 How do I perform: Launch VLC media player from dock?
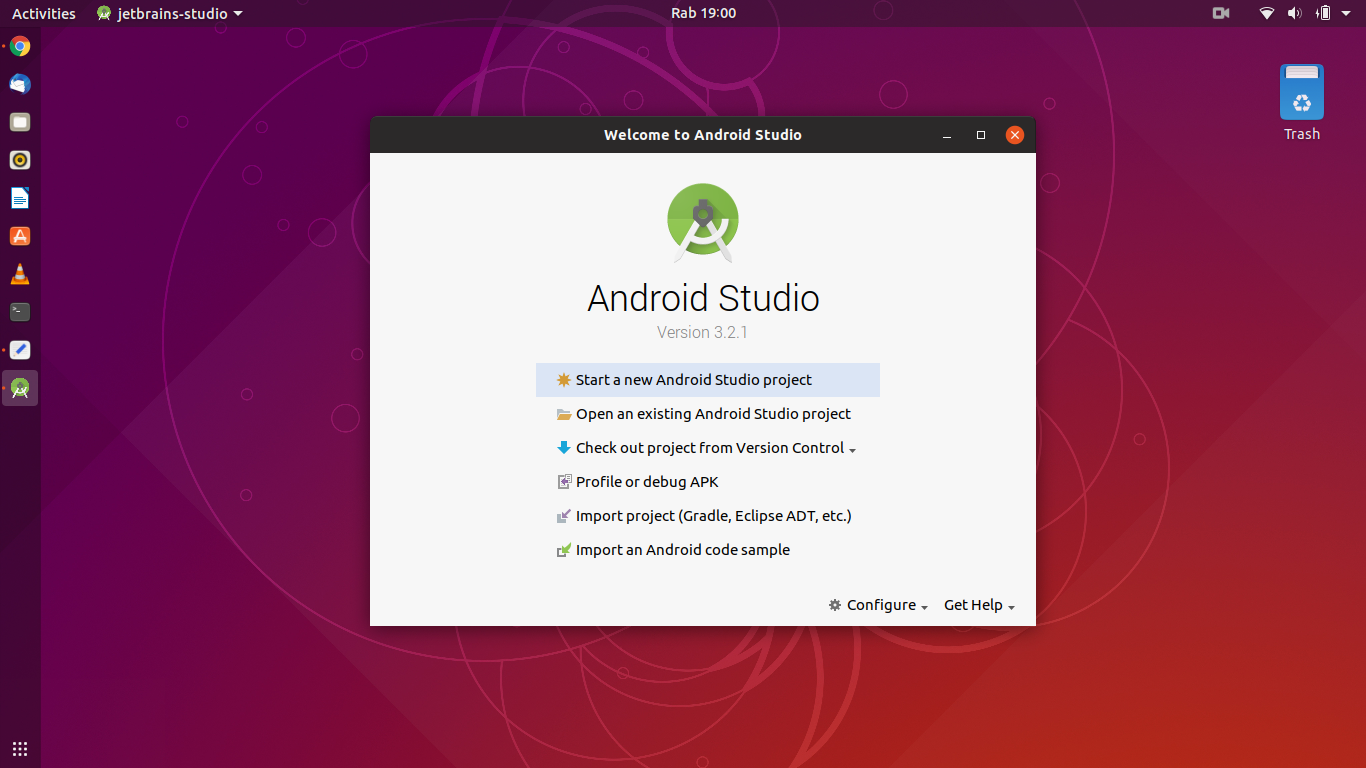click(x=20, y=274)
